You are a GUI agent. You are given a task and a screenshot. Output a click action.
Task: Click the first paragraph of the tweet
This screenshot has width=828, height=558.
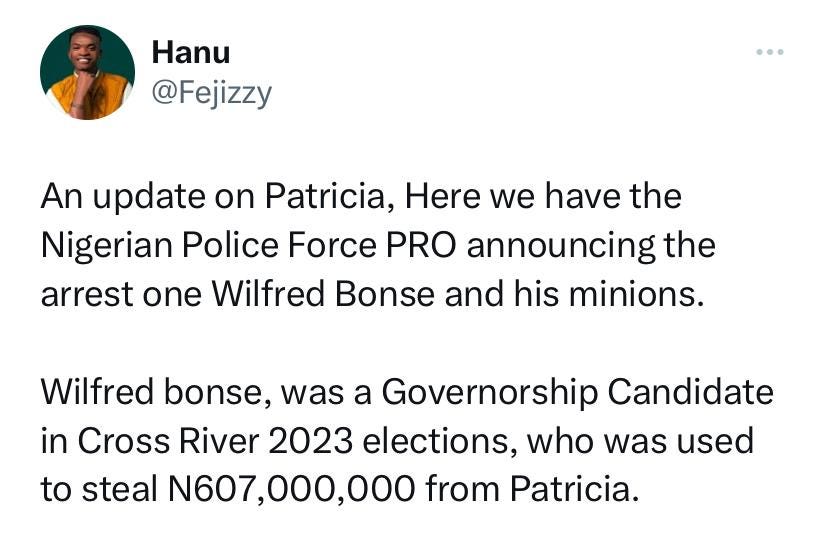click(378, 244)
